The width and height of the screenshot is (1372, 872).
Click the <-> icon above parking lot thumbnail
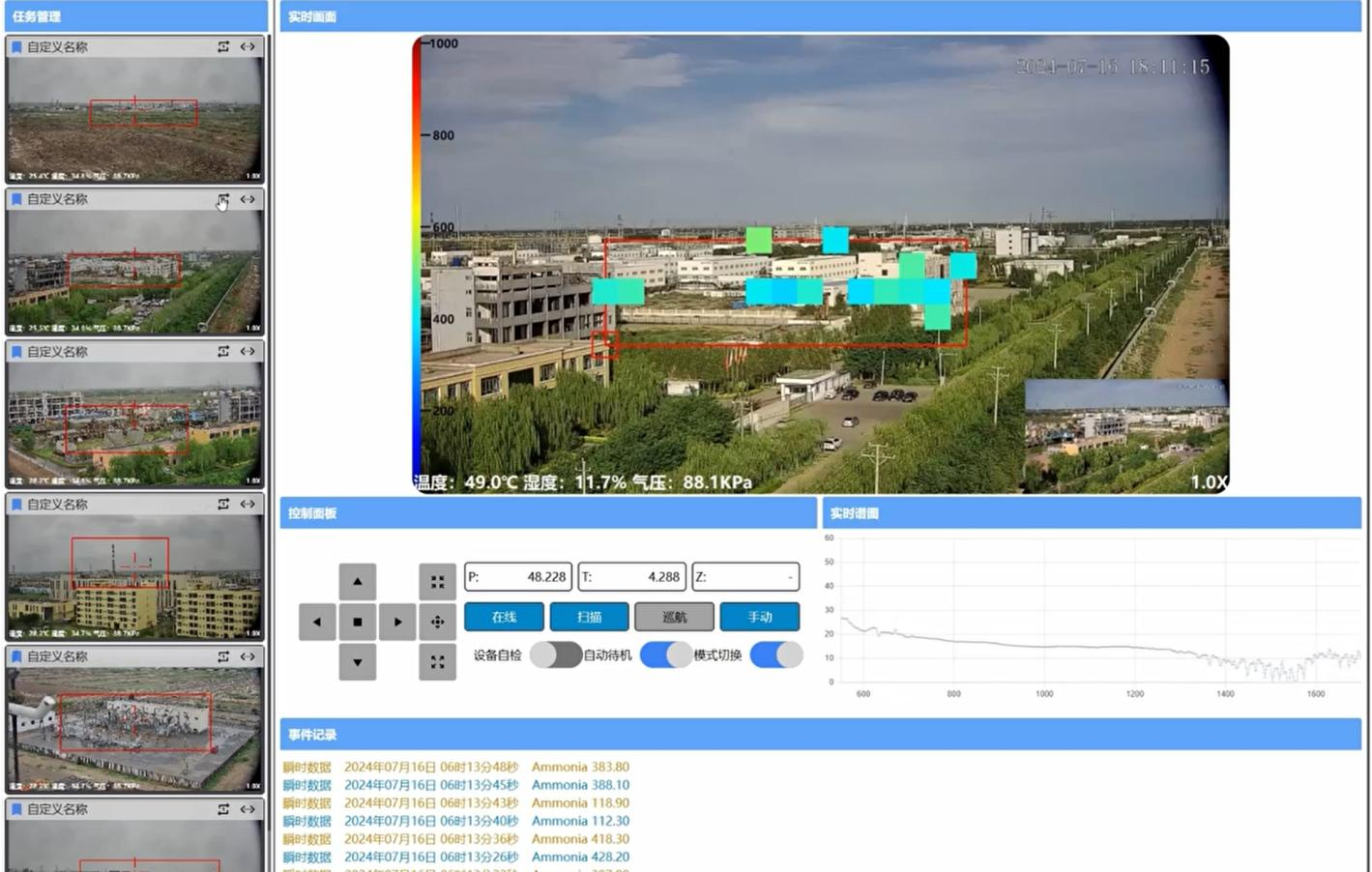pos(248,199)
